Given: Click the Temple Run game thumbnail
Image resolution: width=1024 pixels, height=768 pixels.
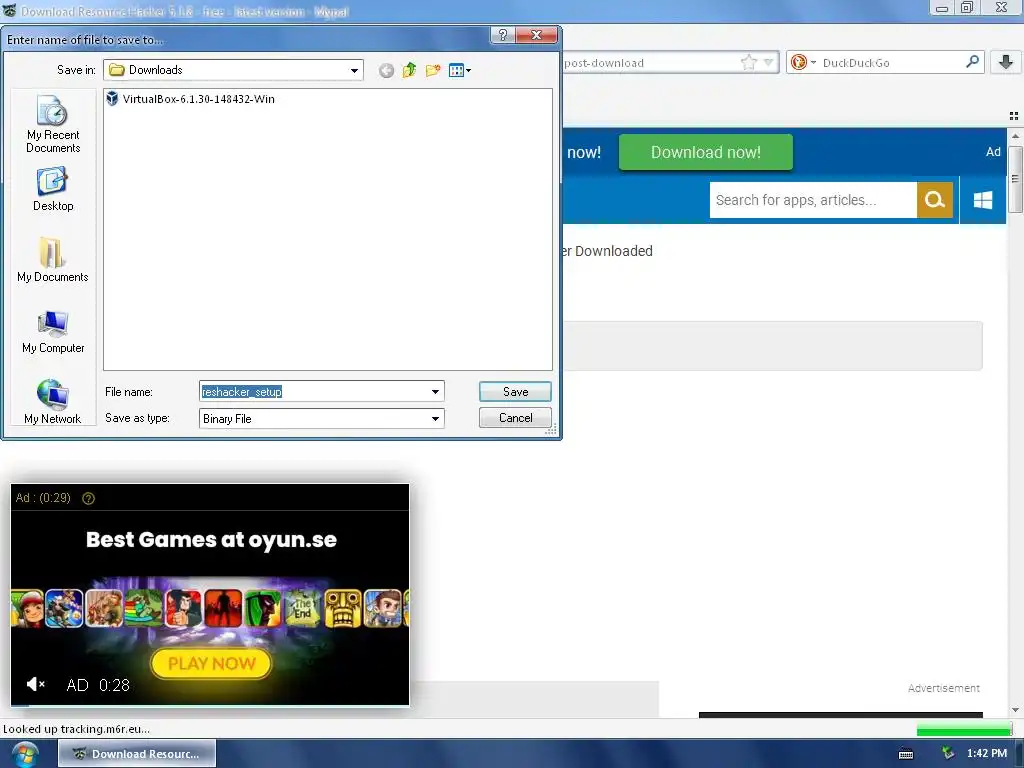Looking at the screenshot, I should coord(343,608).
